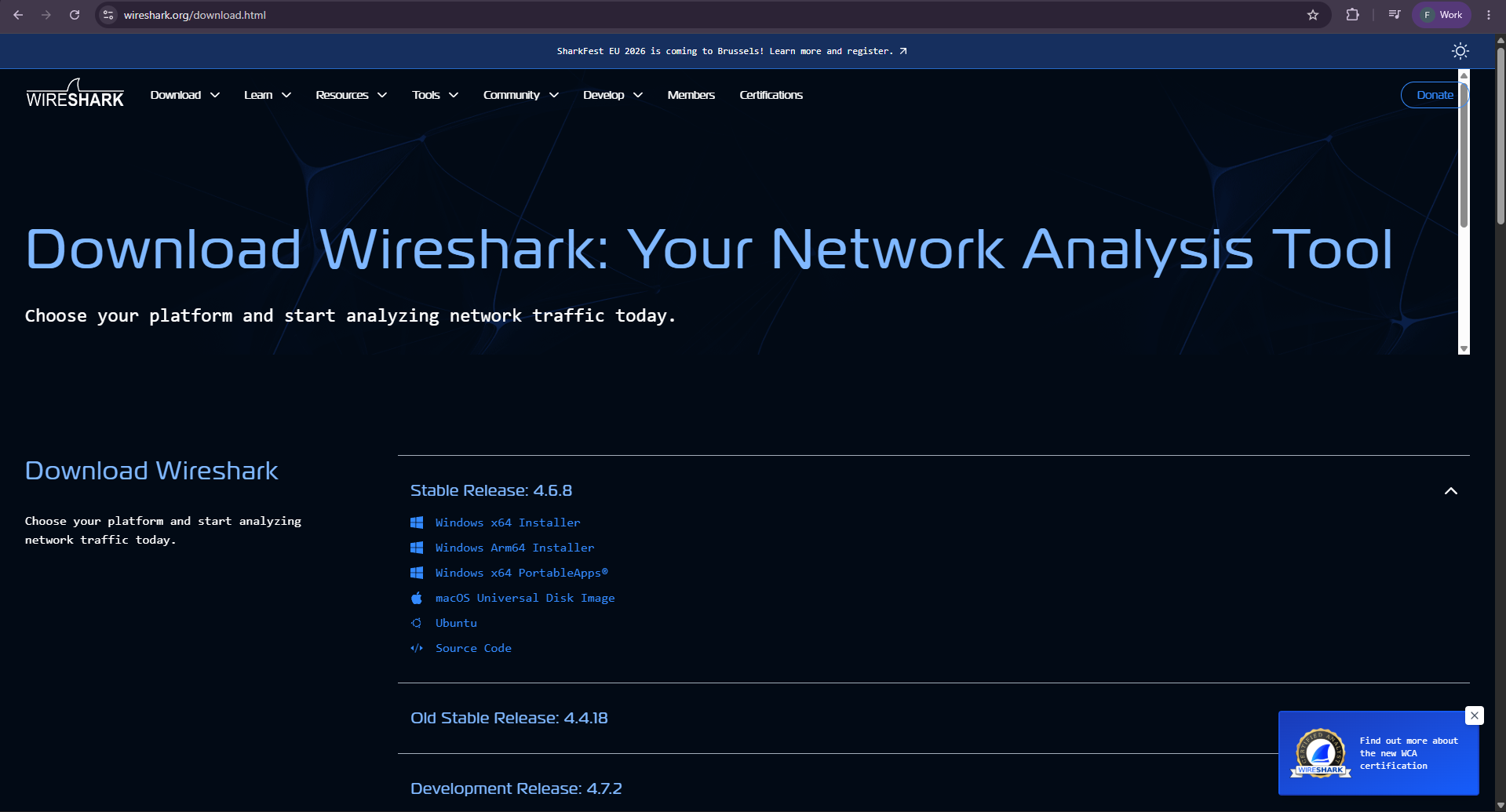
Task: Click the hero section scrollbar down arrow
Action: click(x=1464, y=349)
